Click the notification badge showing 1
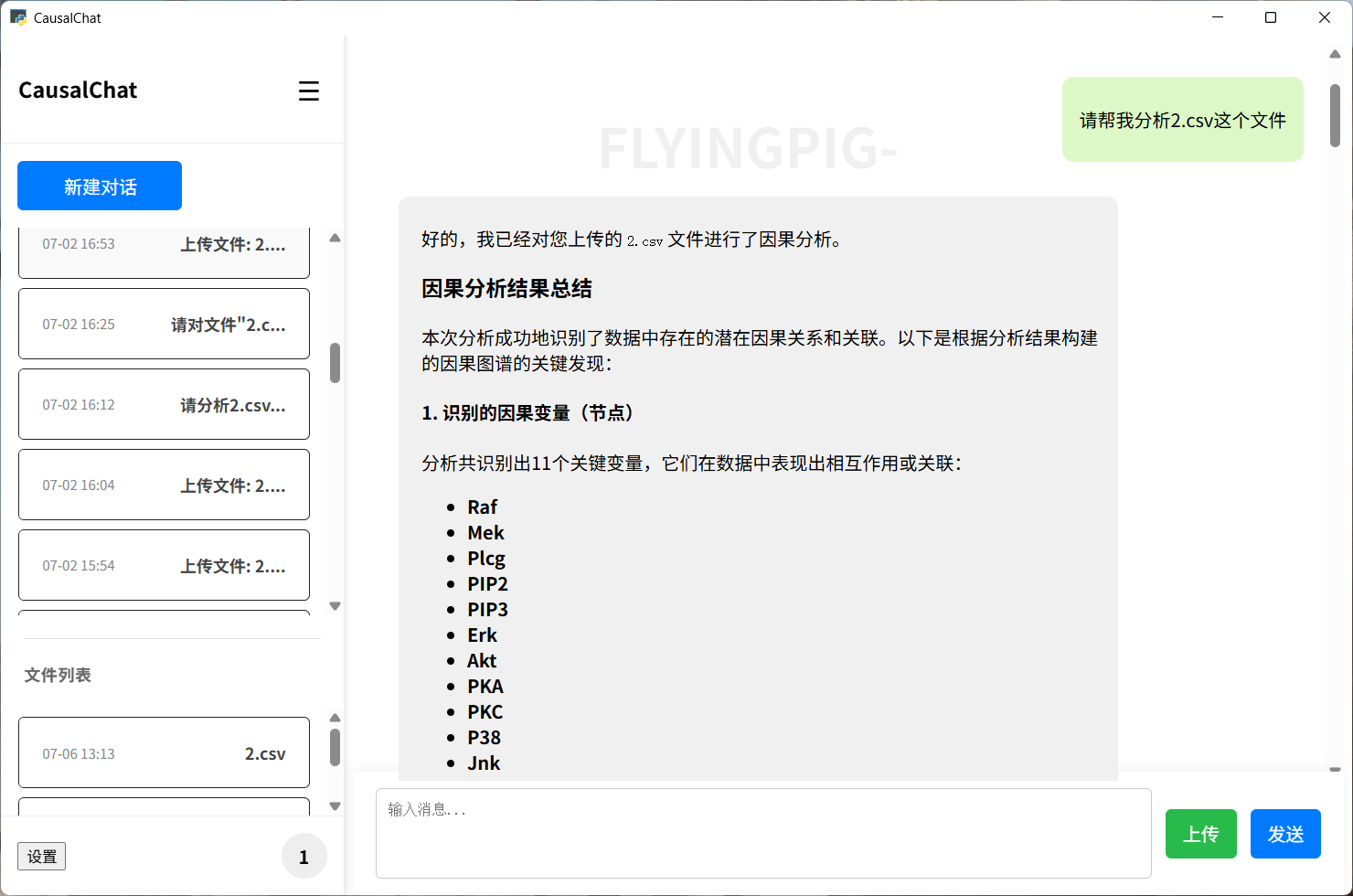1353x896 pixels. tap(304, 856)
